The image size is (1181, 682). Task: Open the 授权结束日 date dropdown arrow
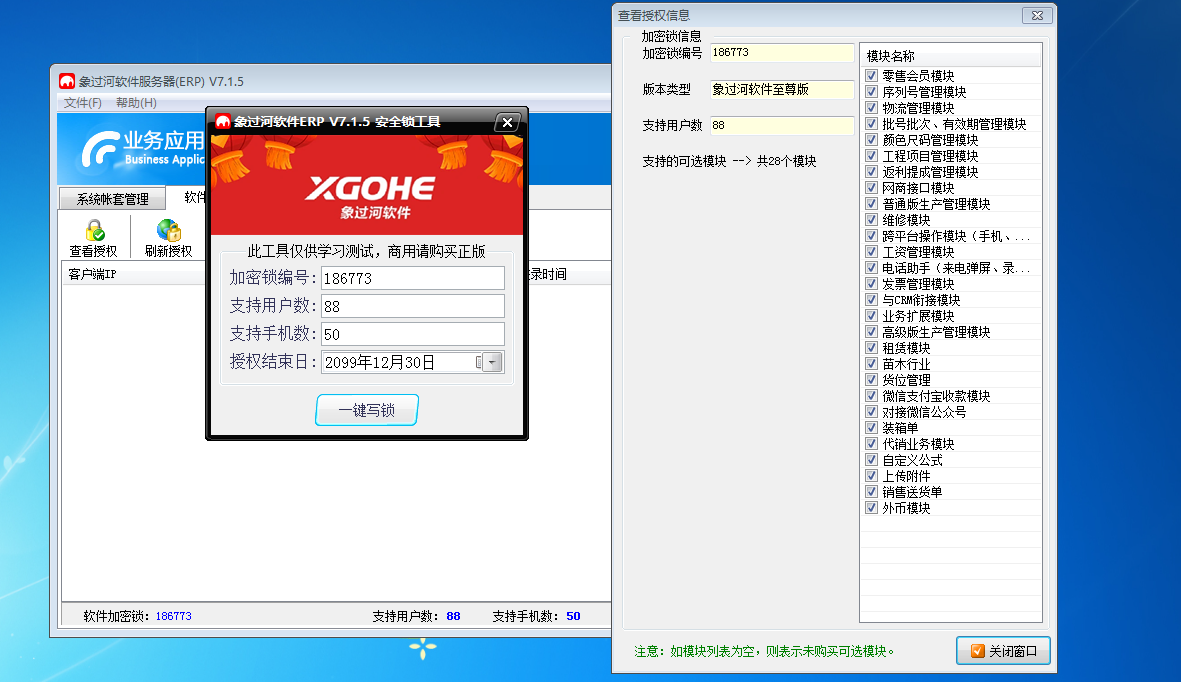pos(493,362)
